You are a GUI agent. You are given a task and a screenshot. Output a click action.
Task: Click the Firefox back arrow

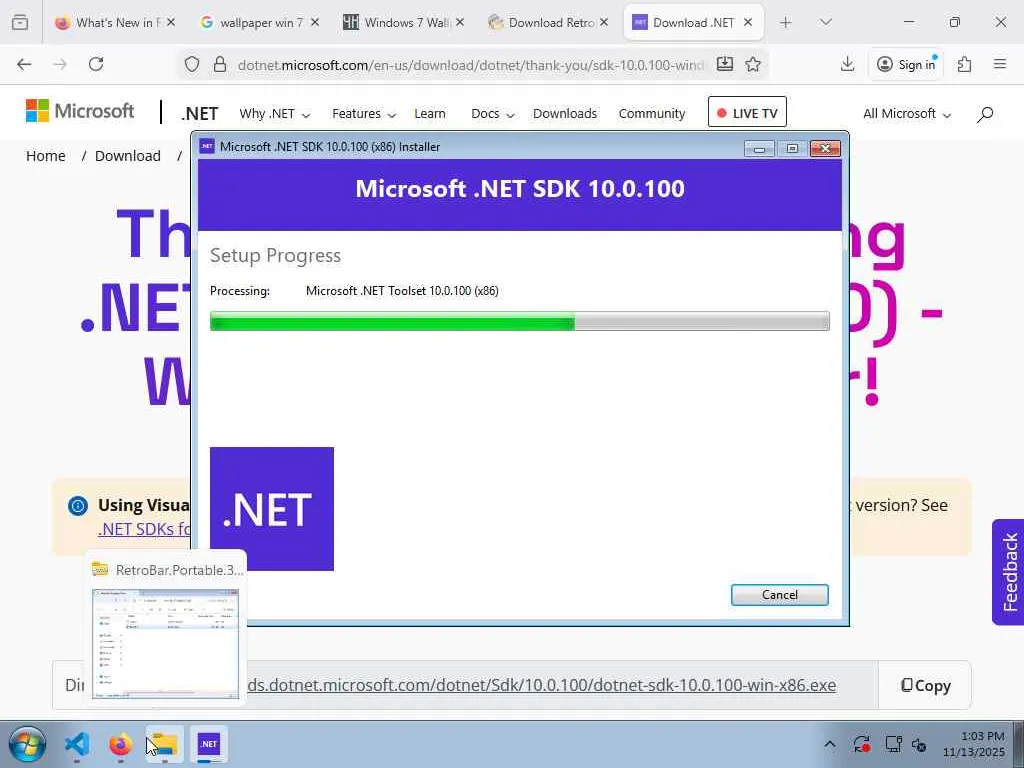pyautogui.click(x=24, y=64)
